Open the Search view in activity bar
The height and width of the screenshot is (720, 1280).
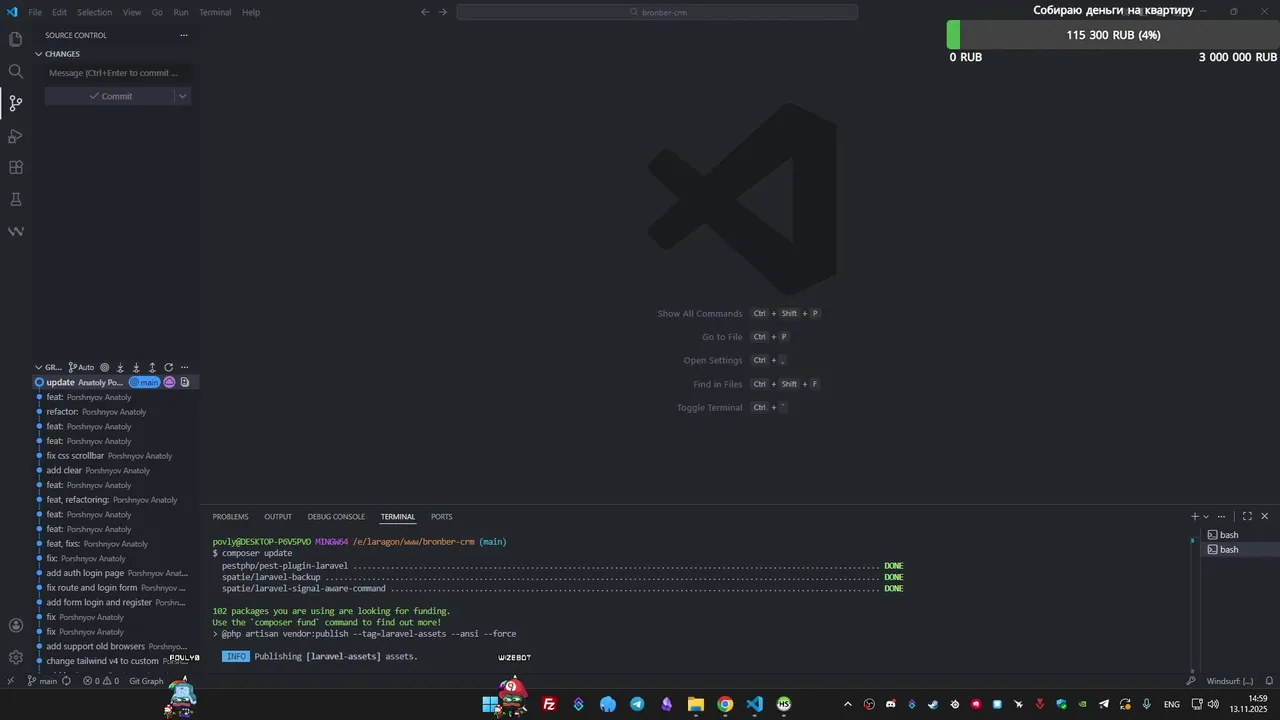[16, 71]
